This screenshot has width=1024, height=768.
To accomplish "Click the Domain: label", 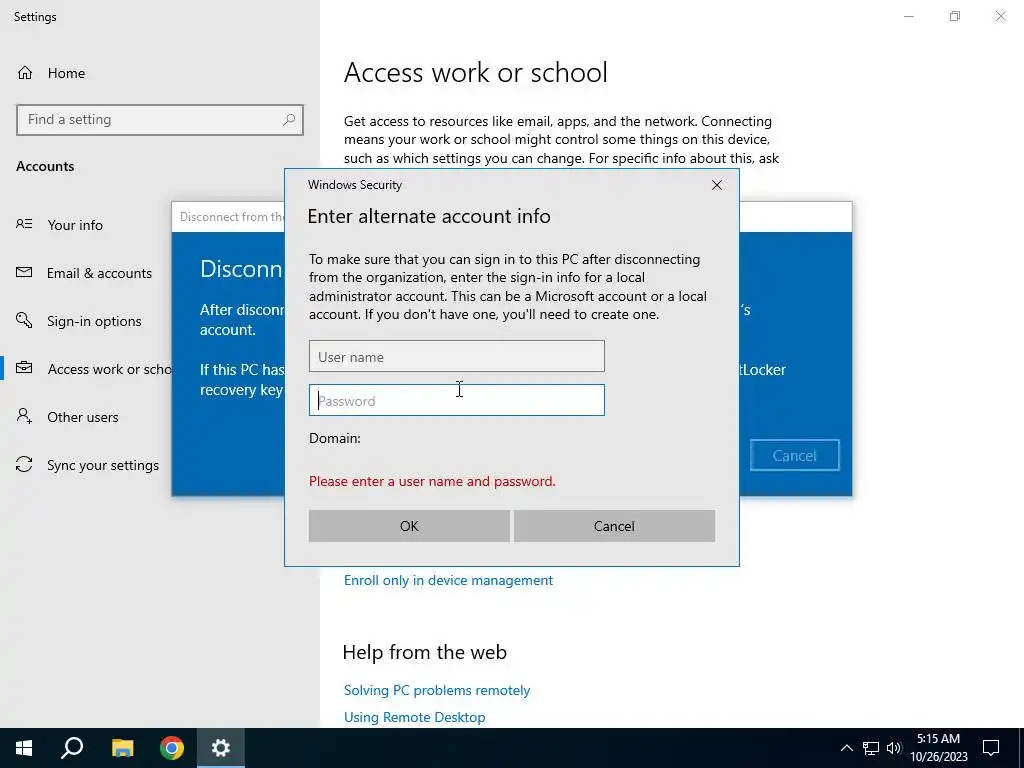I will (335, 438).
